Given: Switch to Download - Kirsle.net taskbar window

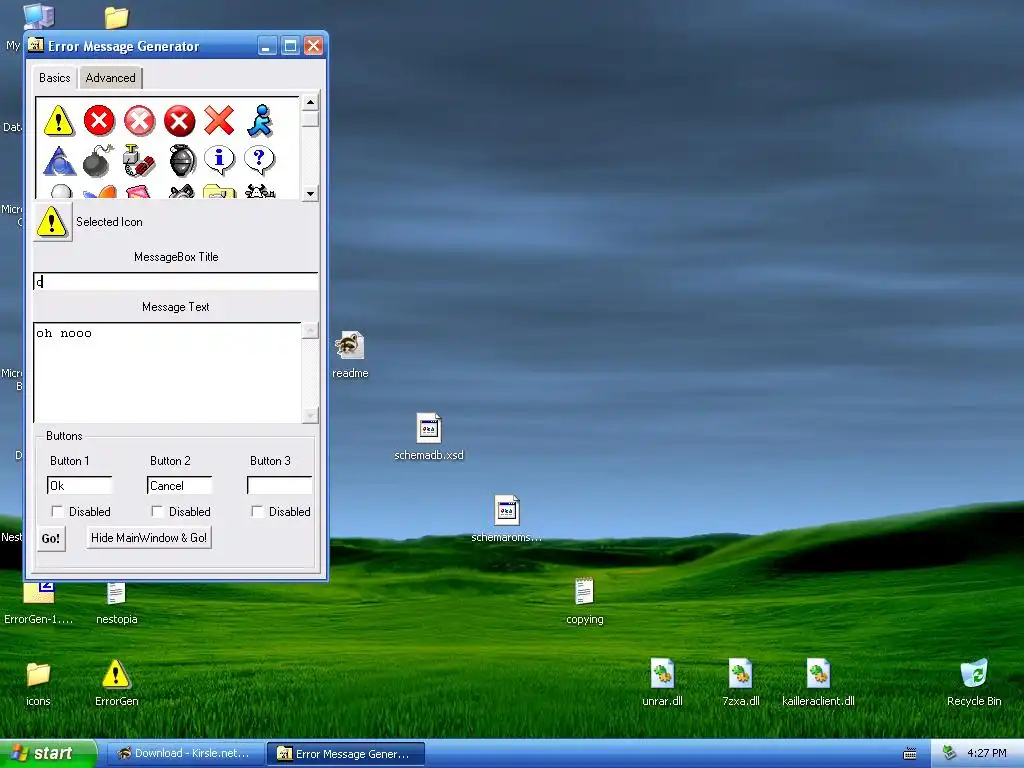Looking at the screenshot, I should coord(185,754).
